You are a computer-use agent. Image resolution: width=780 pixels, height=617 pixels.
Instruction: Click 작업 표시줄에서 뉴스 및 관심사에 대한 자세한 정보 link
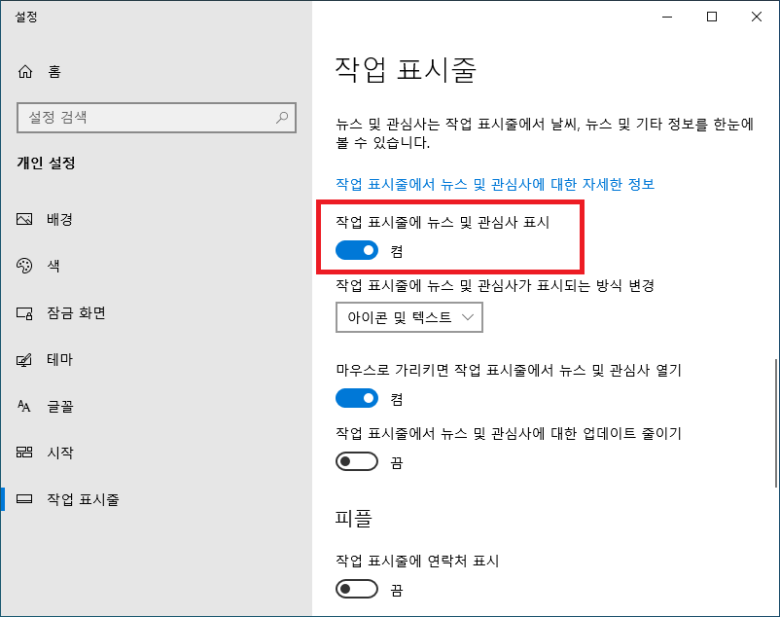pos(495,184)
